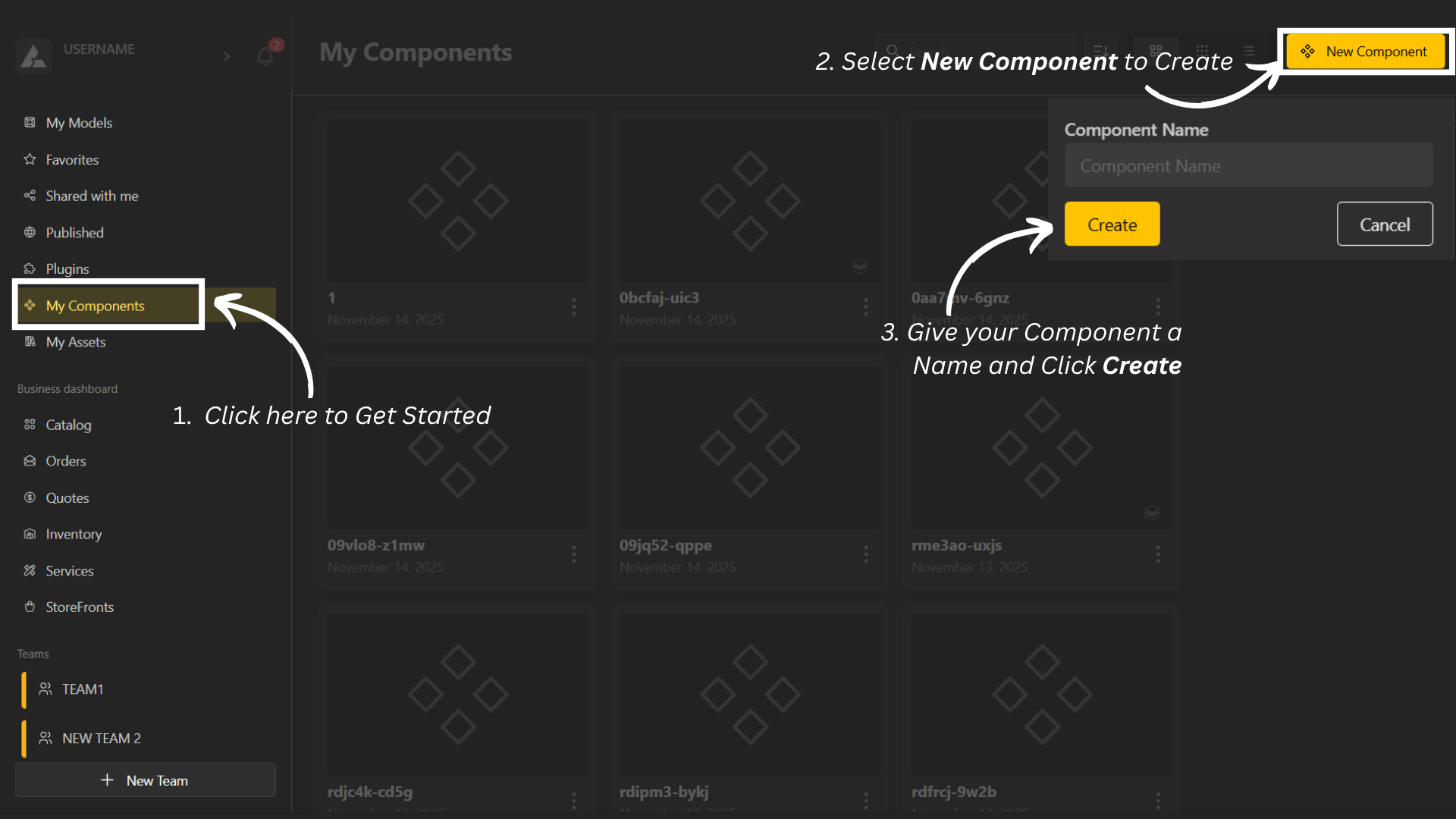
Task: Click the Component Name input field
Action: tap(1248, 166)
